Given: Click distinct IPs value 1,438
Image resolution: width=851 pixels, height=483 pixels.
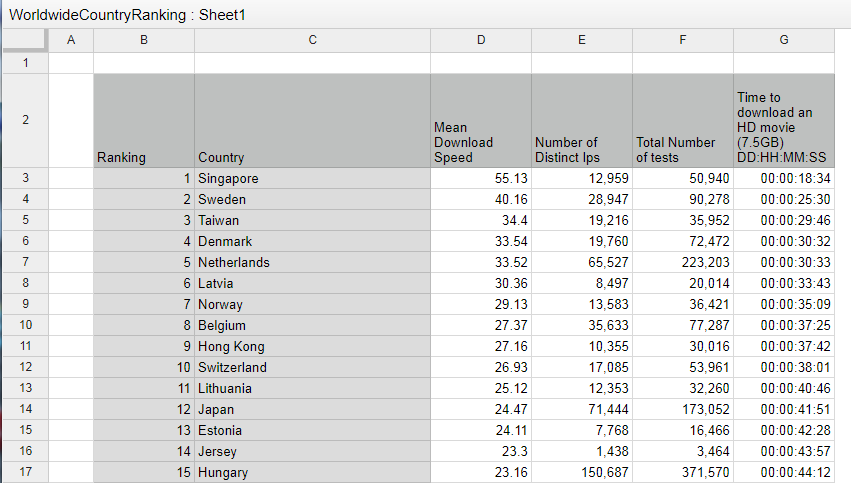Looking at the screenshot, I should [582, 451].
